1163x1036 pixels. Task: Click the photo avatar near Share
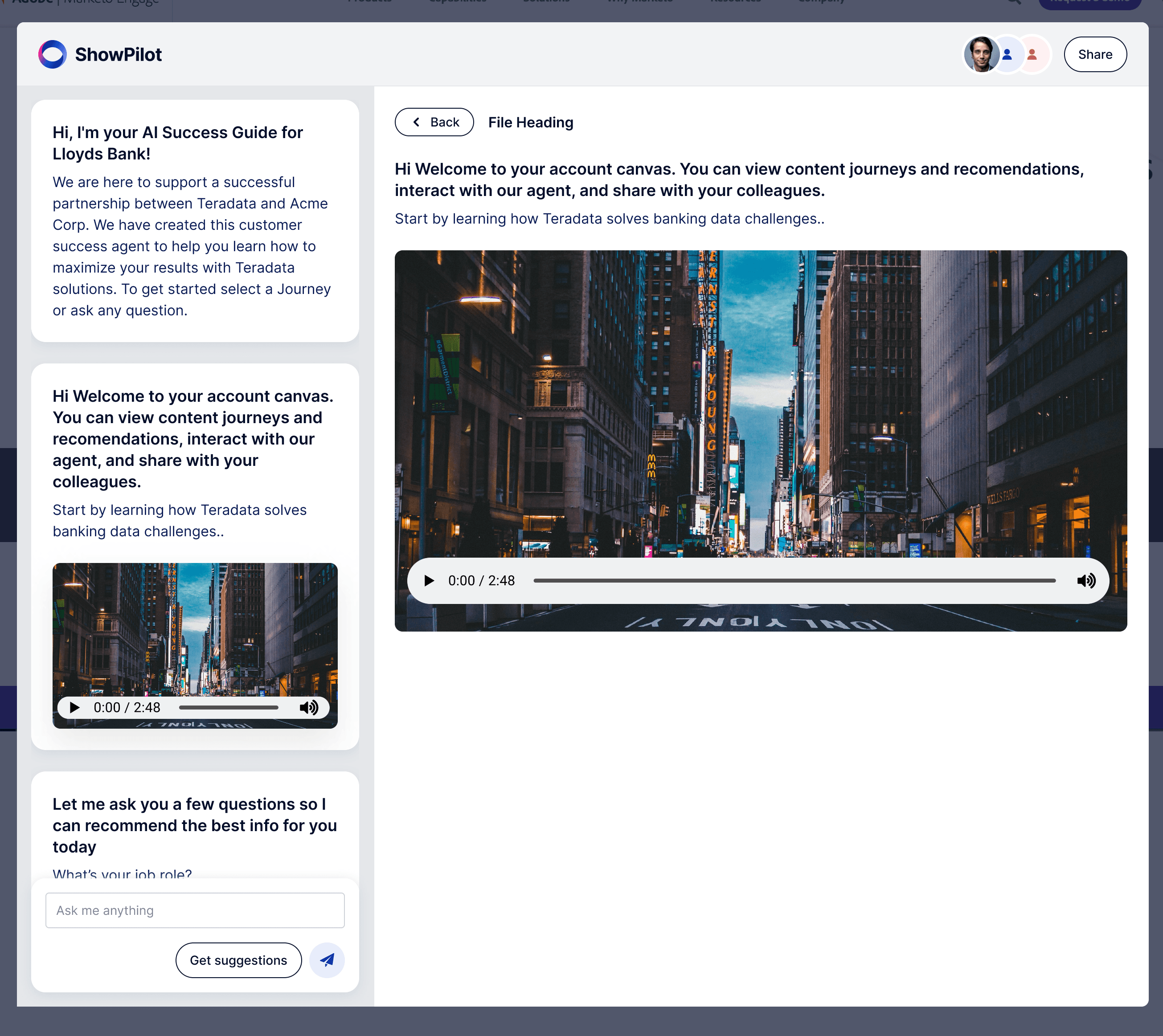(x=981, y=54)
